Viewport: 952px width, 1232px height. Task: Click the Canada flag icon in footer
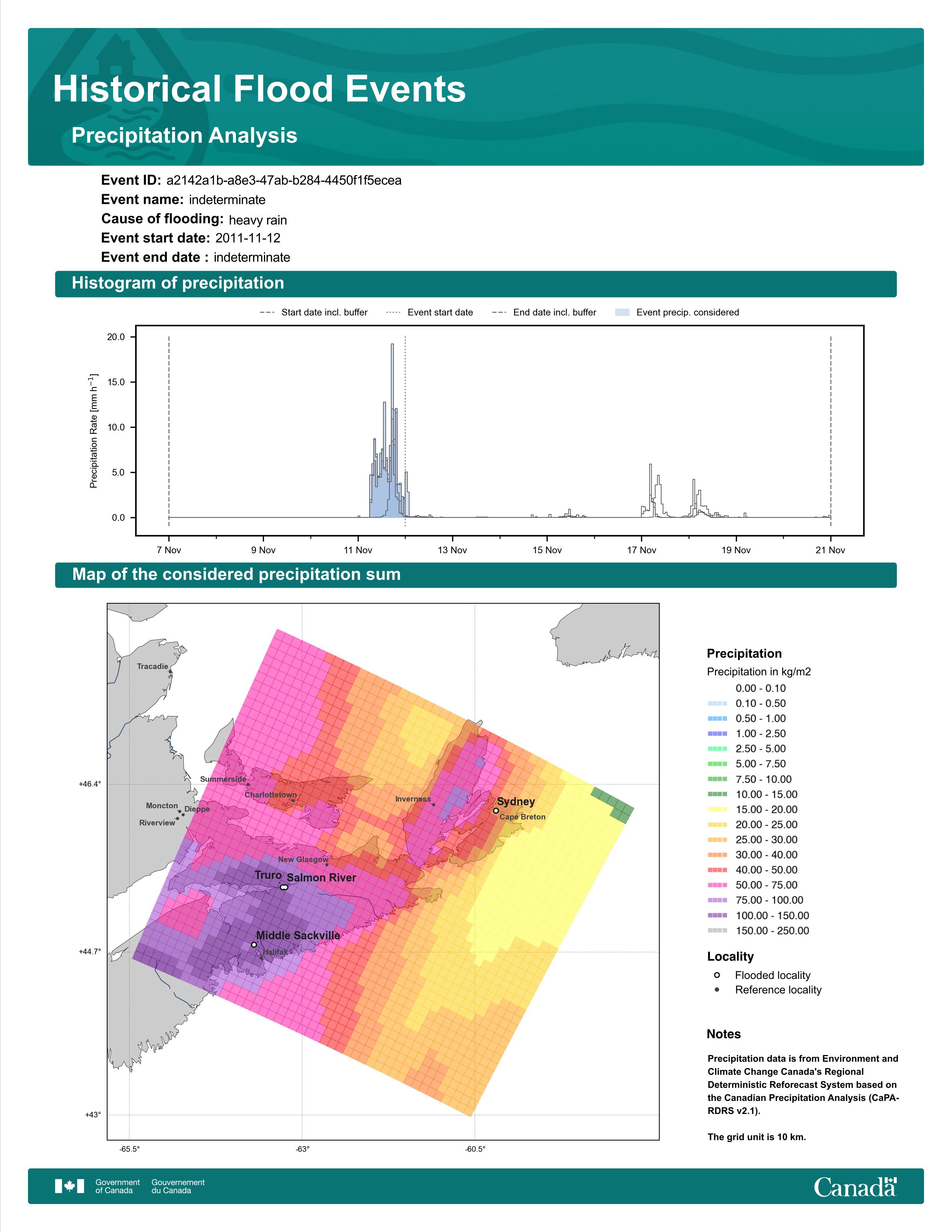coord(69,1186)
